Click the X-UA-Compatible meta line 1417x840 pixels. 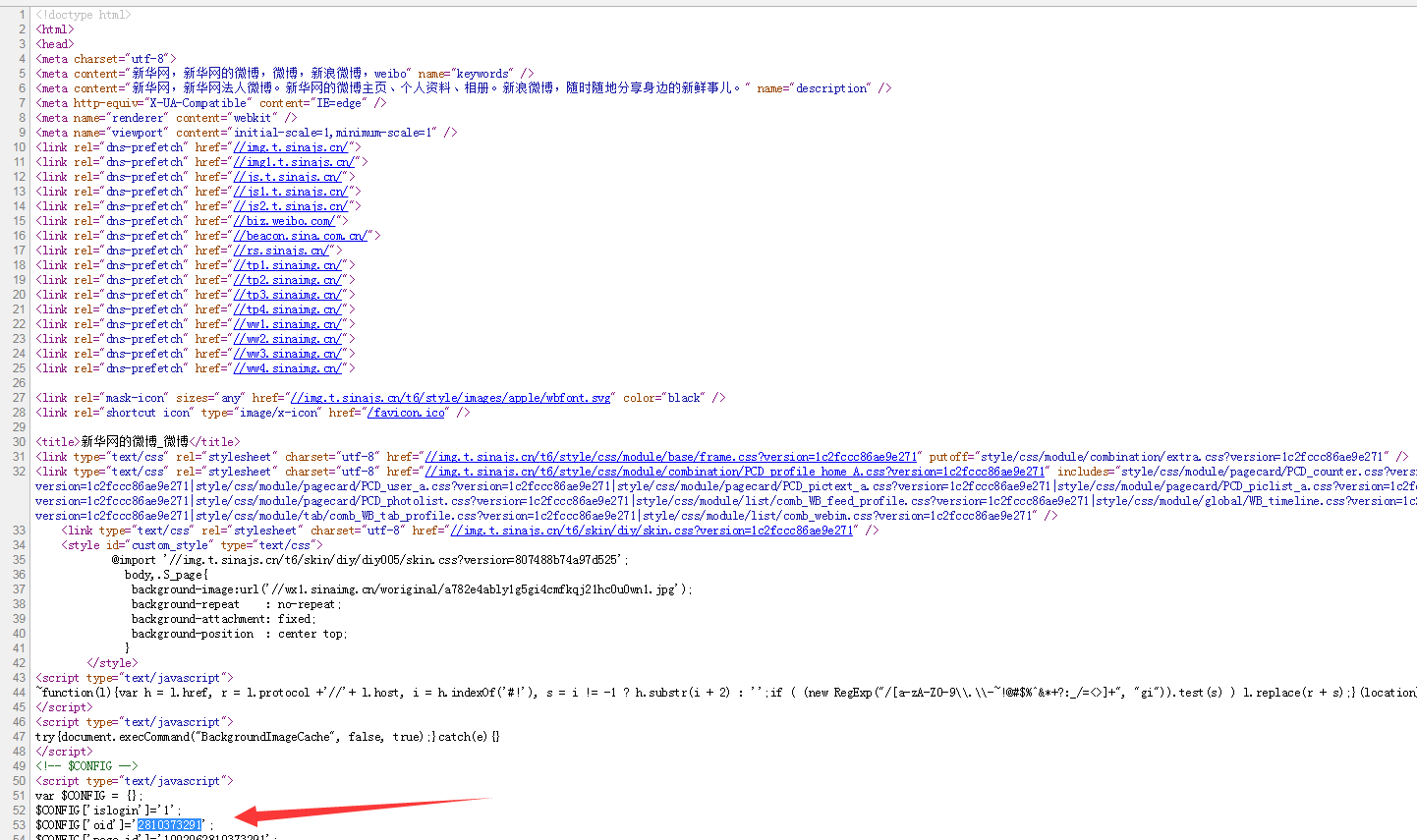point(211,103)
